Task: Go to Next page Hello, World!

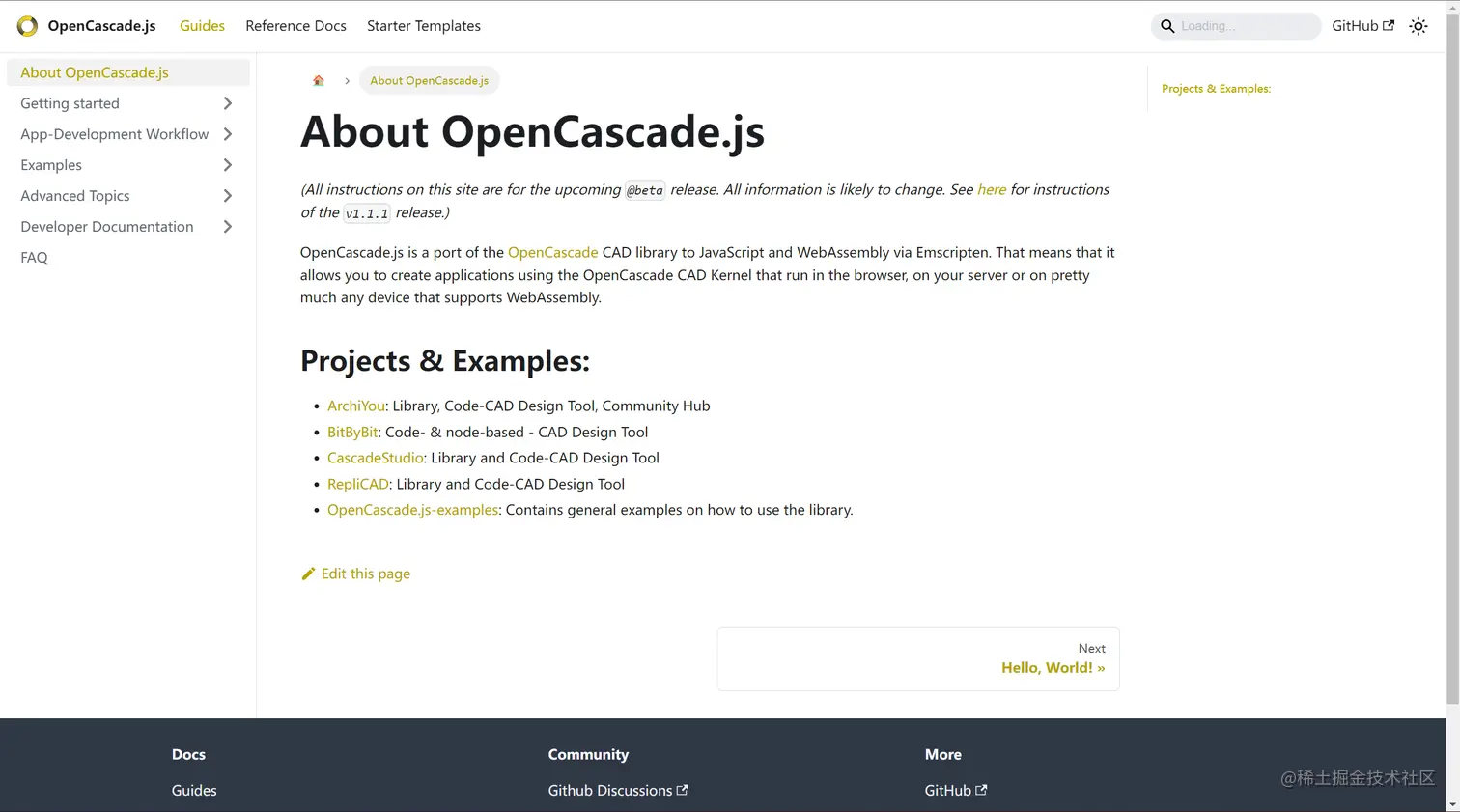Action: pos(918,658)
